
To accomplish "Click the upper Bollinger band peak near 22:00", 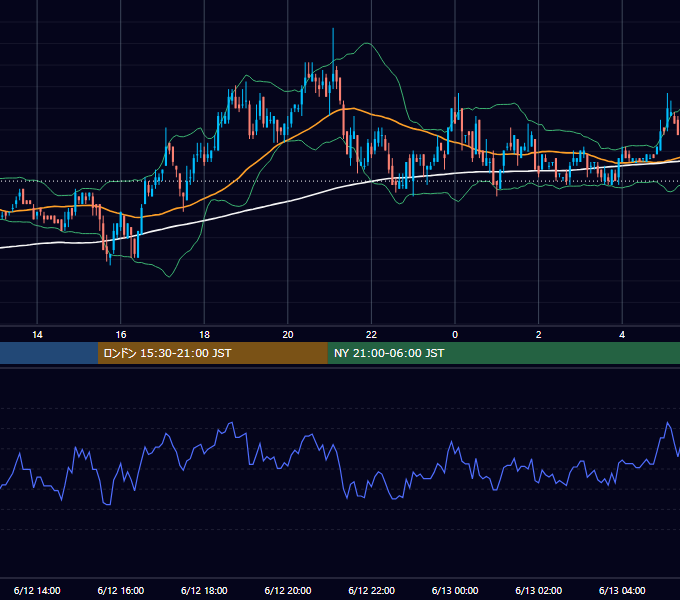I will point(368,43).
